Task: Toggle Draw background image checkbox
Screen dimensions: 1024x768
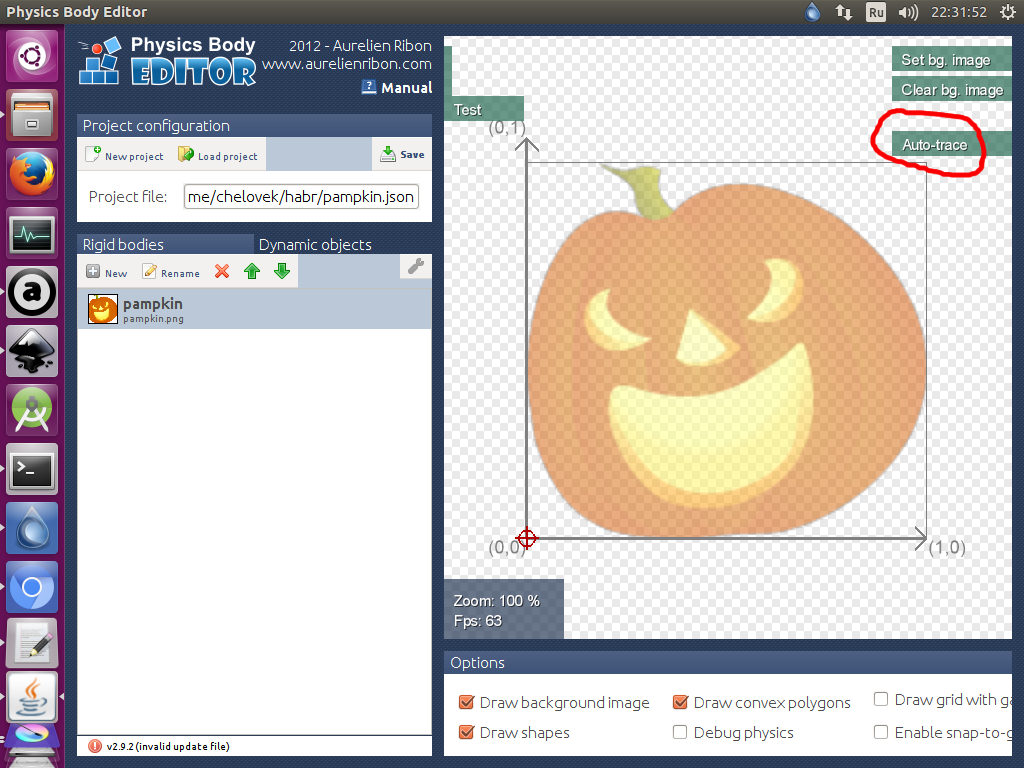Action: tap(466, 702)
